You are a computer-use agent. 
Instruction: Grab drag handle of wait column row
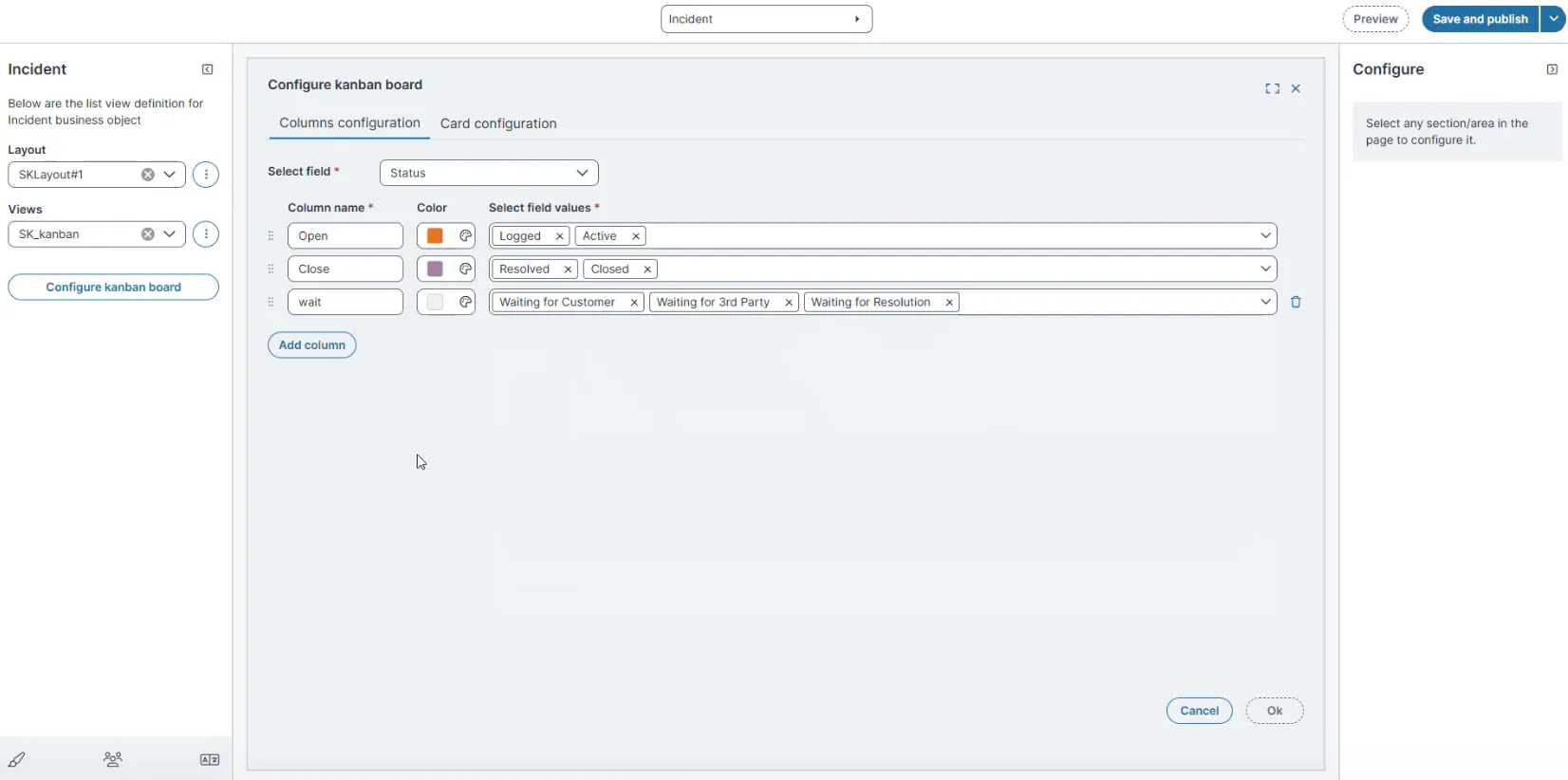click(x=271, y=302)
